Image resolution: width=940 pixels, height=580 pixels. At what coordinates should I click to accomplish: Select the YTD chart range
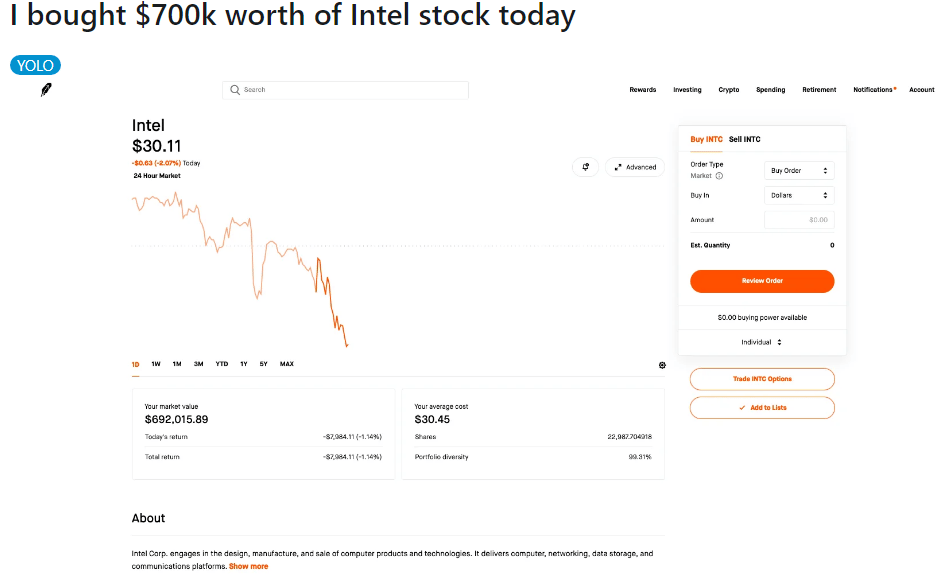coord(222,364)
